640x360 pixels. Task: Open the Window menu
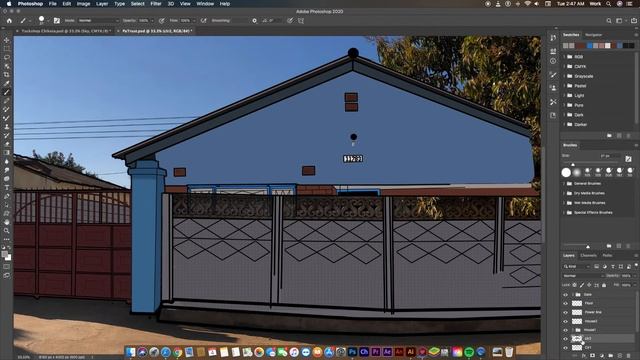coord(205,4)
